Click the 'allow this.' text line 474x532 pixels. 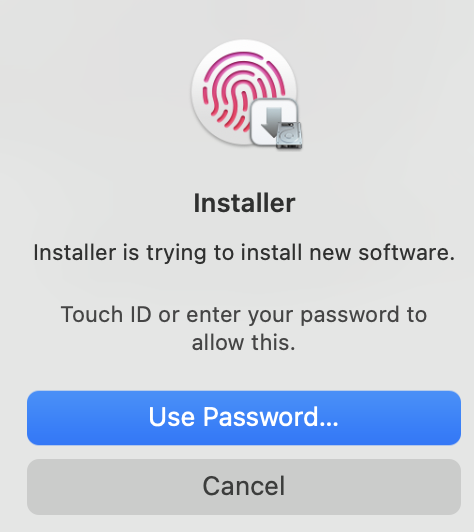(244, 342)
